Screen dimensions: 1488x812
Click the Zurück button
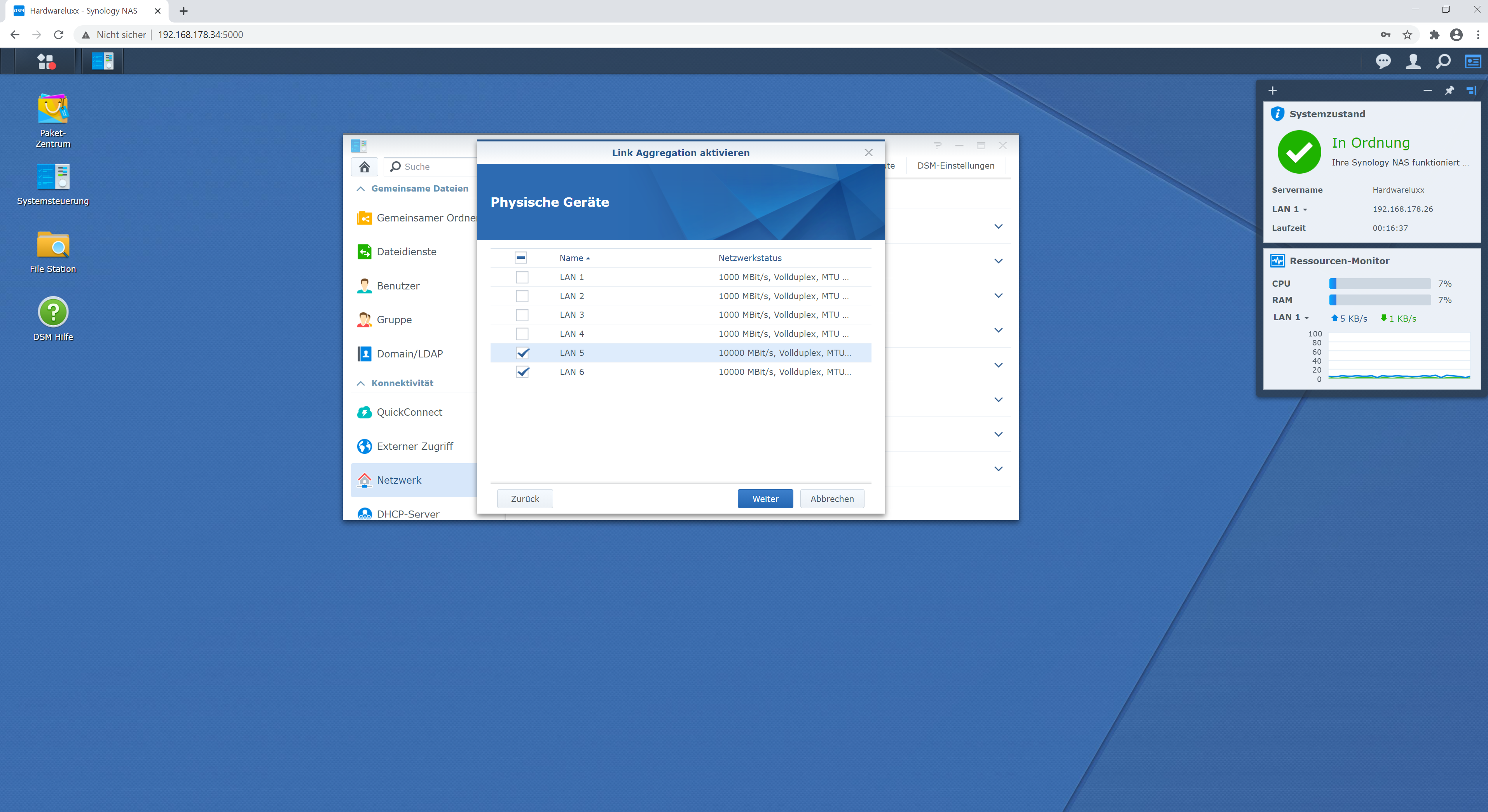(x=524, y=498)
